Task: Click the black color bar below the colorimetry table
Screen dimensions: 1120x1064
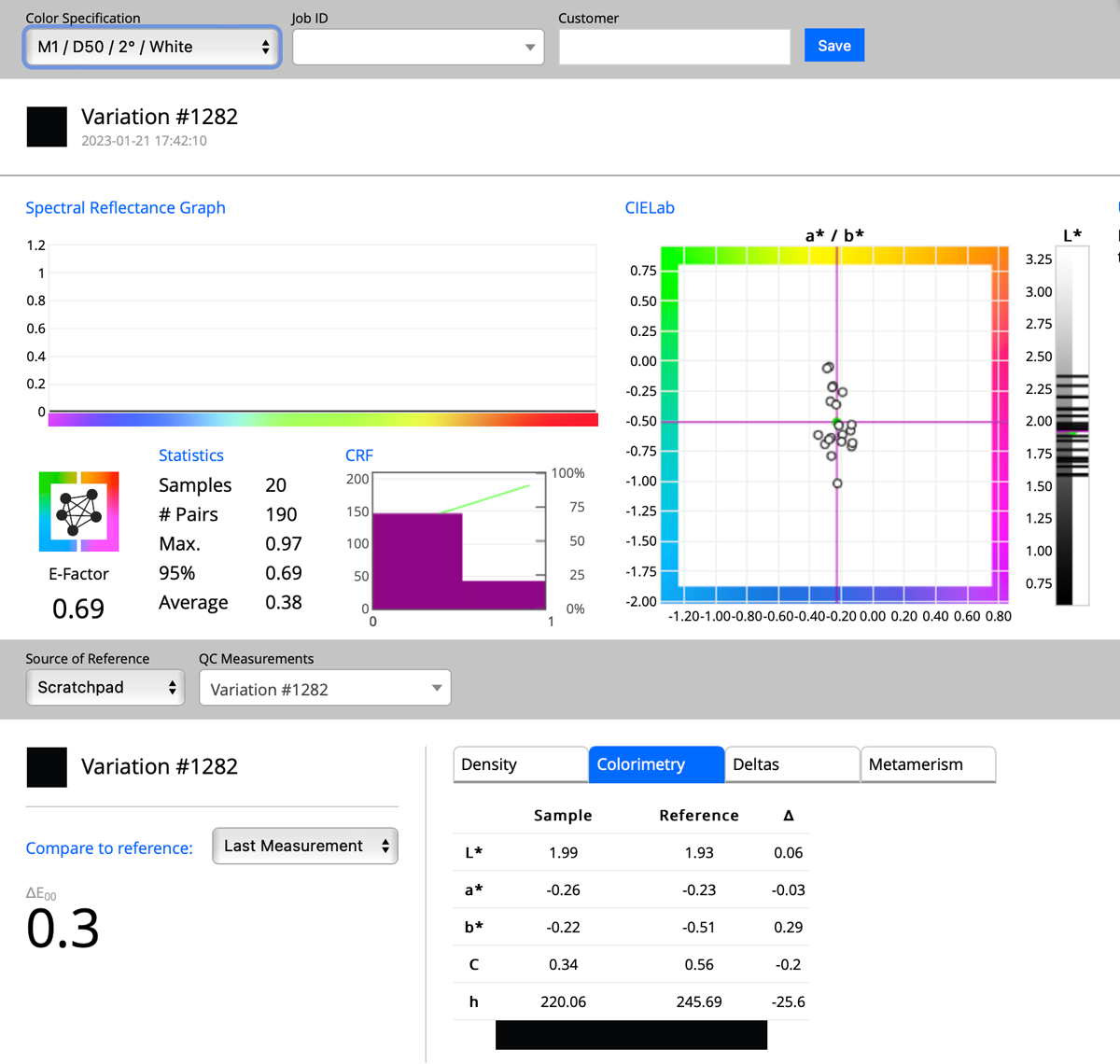Action: (x=631, y=1035)
